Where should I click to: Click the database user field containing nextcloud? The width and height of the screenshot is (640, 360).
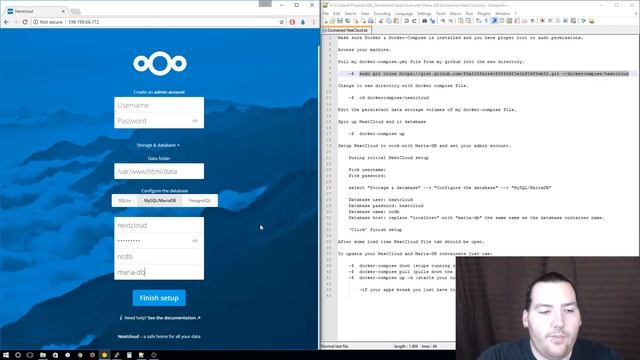coord(159,225)
